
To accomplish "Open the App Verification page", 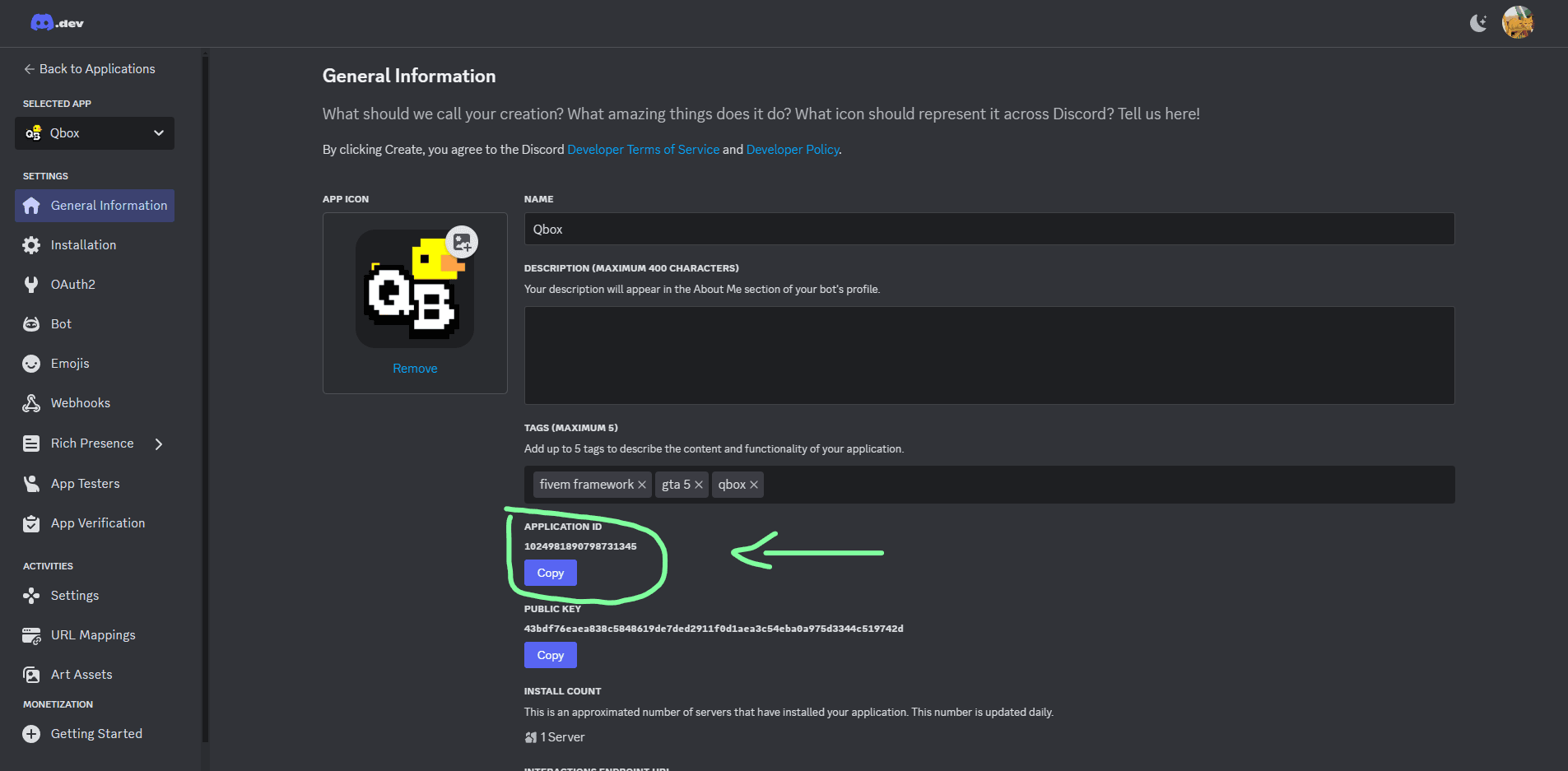I will (x=98, y=523).
